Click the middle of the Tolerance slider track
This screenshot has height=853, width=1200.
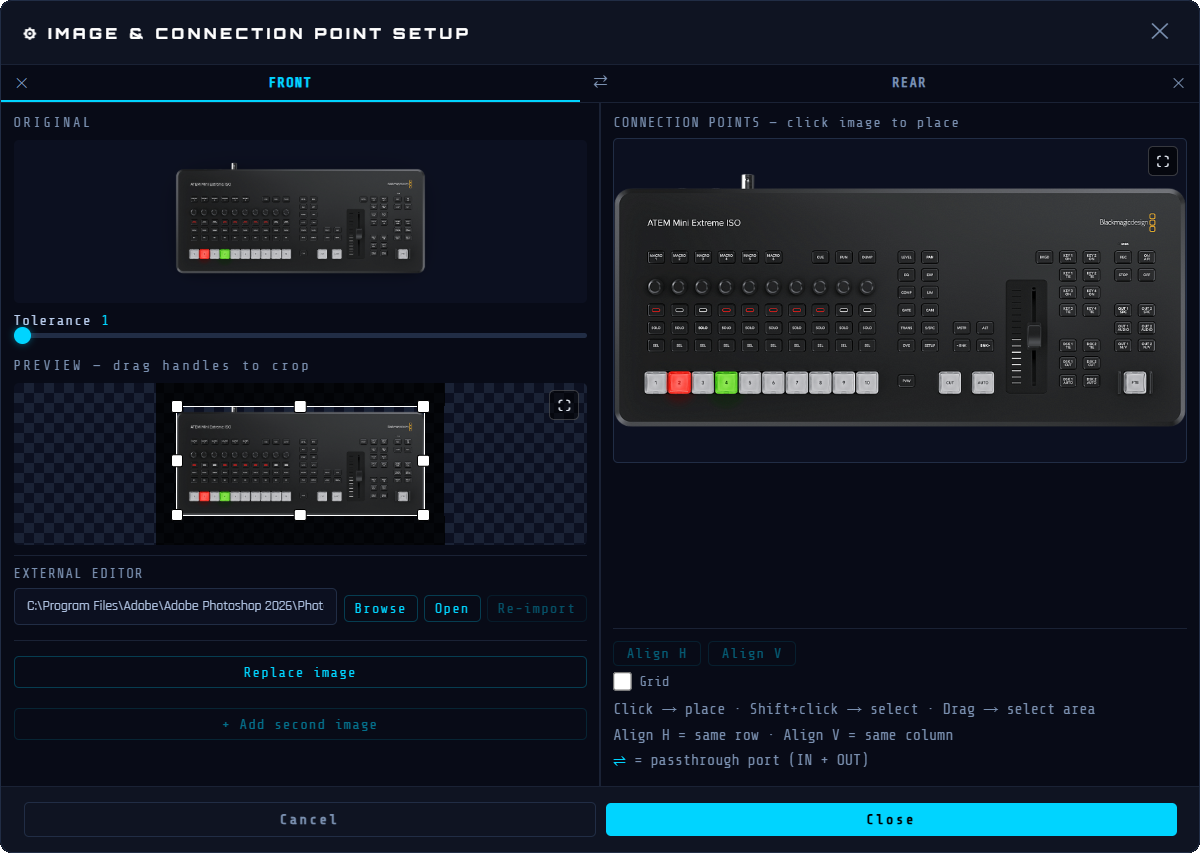coord(300,335)
